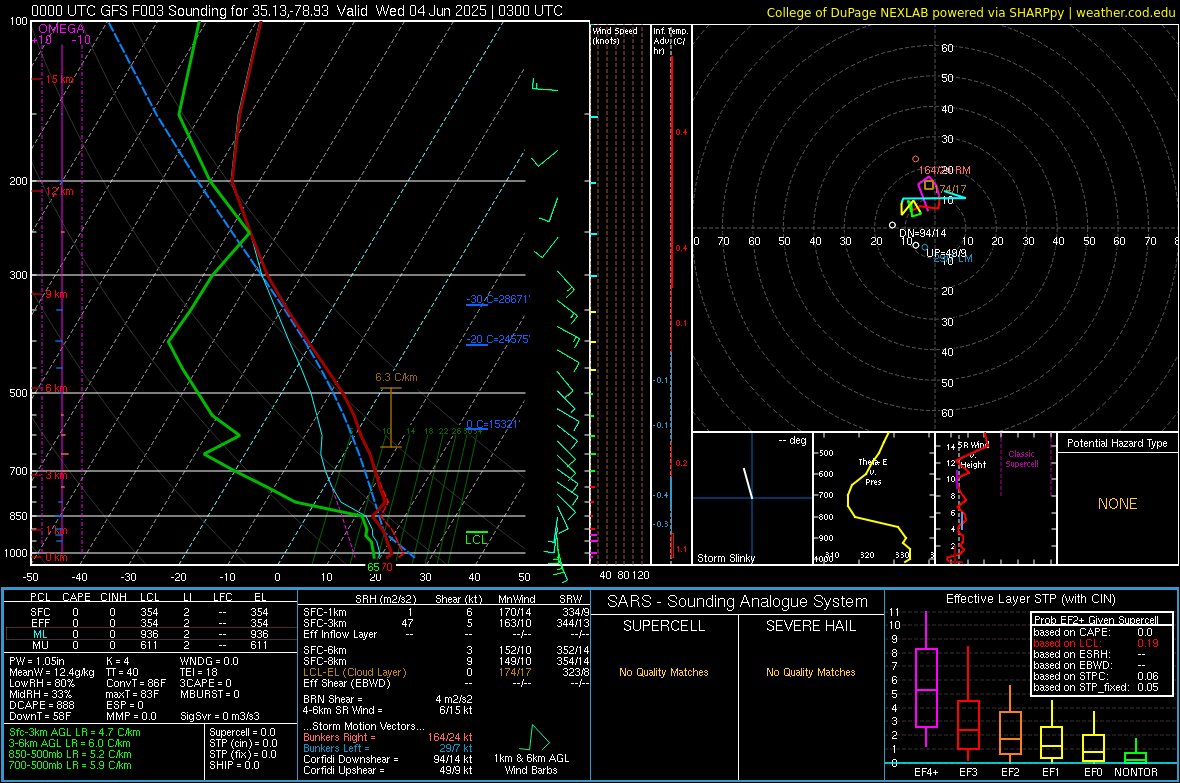Select the highlighted ML parcel row
Screen dimensions: 1180x783
tap(151, 634)
